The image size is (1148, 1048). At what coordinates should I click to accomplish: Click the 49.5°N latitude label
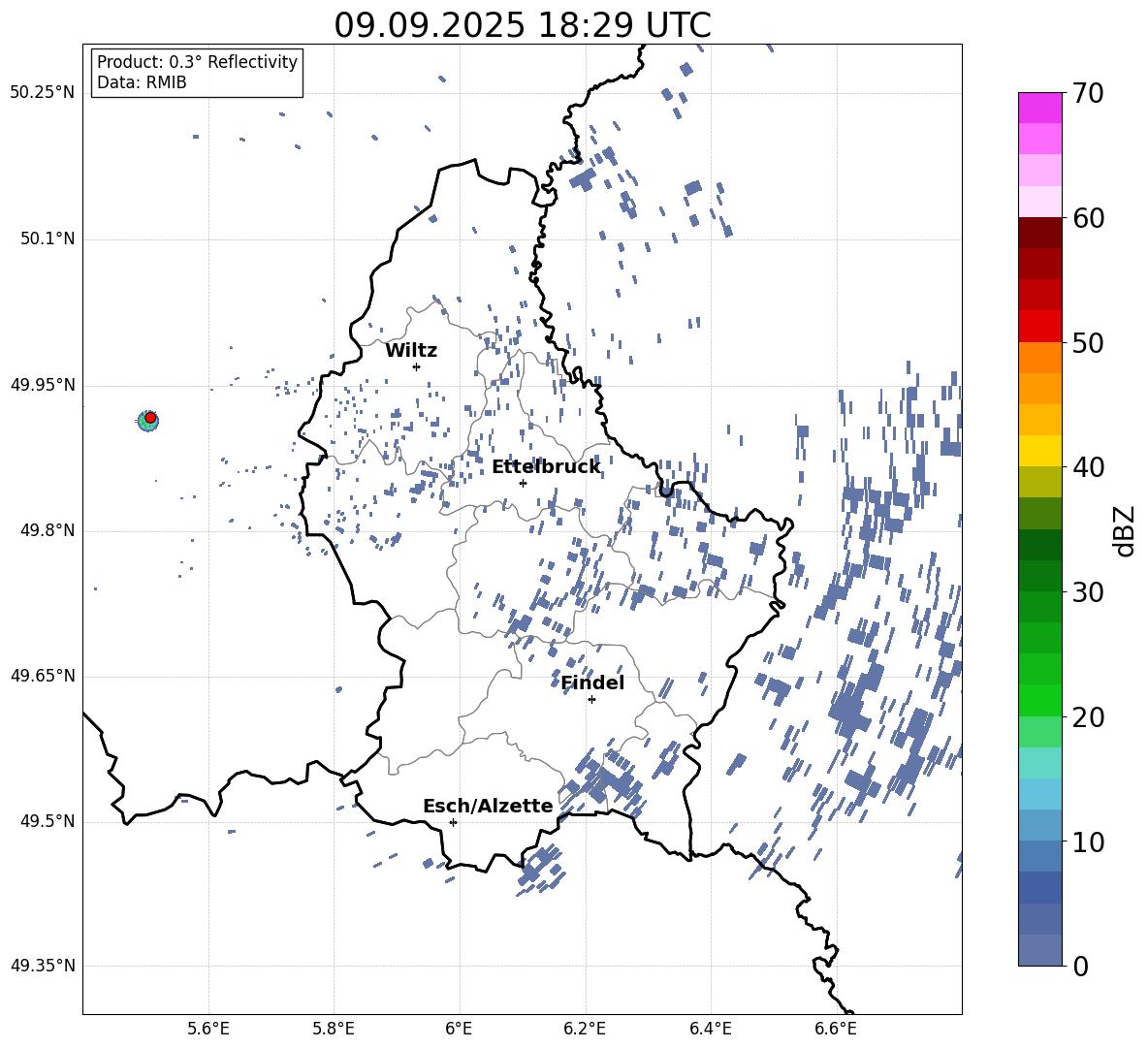point(48,821)
